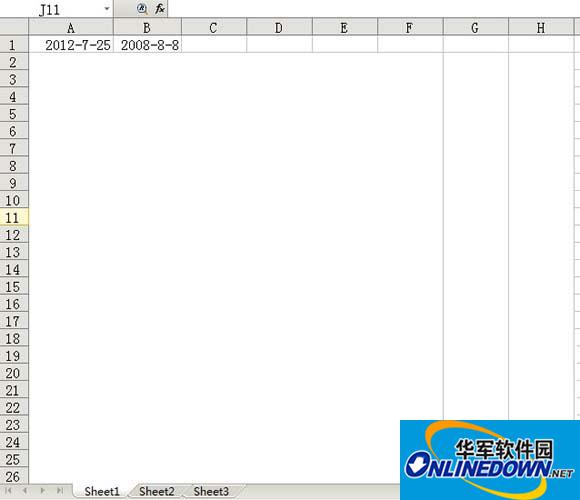The image size is (580, 500).
Task: Select column F header
Action: 410,28
